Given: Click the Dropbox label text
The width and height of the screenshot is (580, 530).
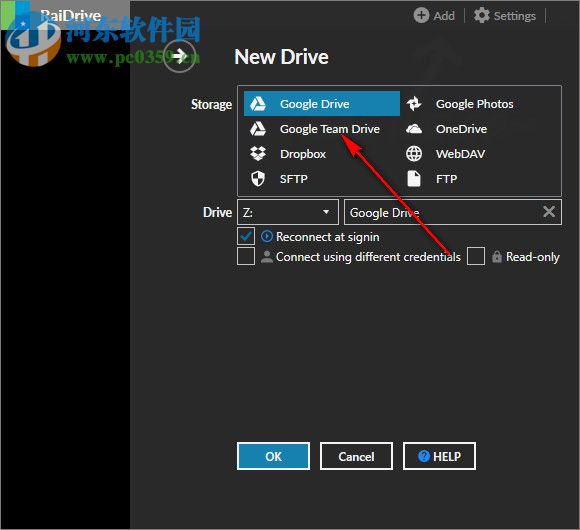Looking at the screenshot, I should (303, 154).
